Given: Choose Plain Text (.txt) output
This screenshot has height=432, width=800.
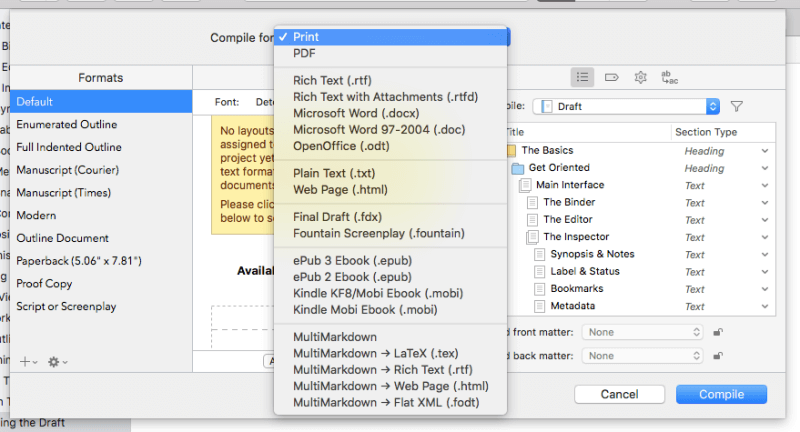Looking at the screenshot, I should (x=391, y=173).
